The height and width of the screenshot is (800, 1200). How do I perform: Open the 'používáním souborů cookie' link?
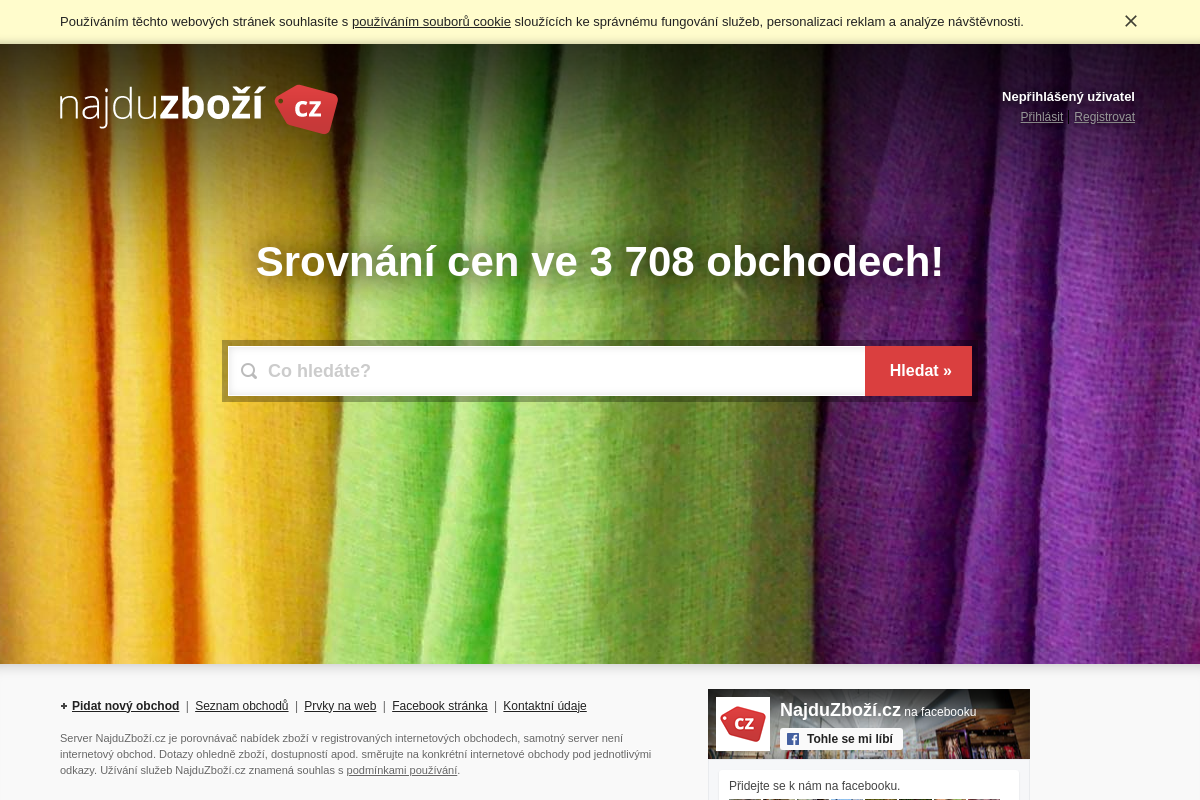click(431, 21)
